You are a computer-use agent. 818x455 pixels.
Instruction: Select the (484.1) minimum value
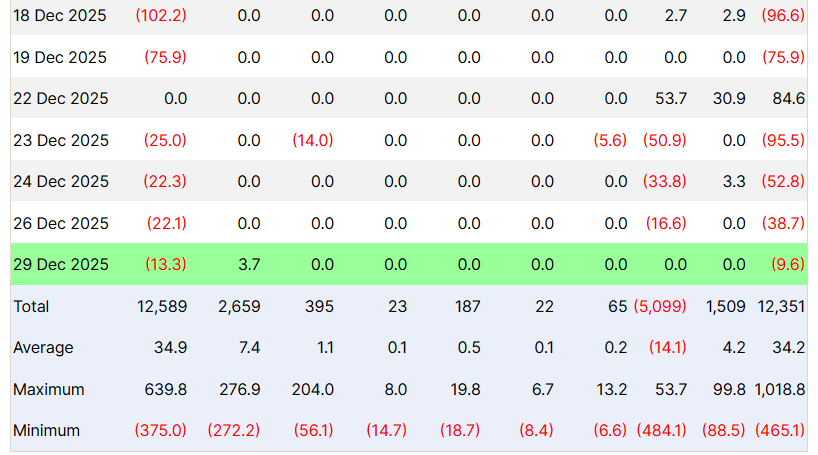(659, 430)
